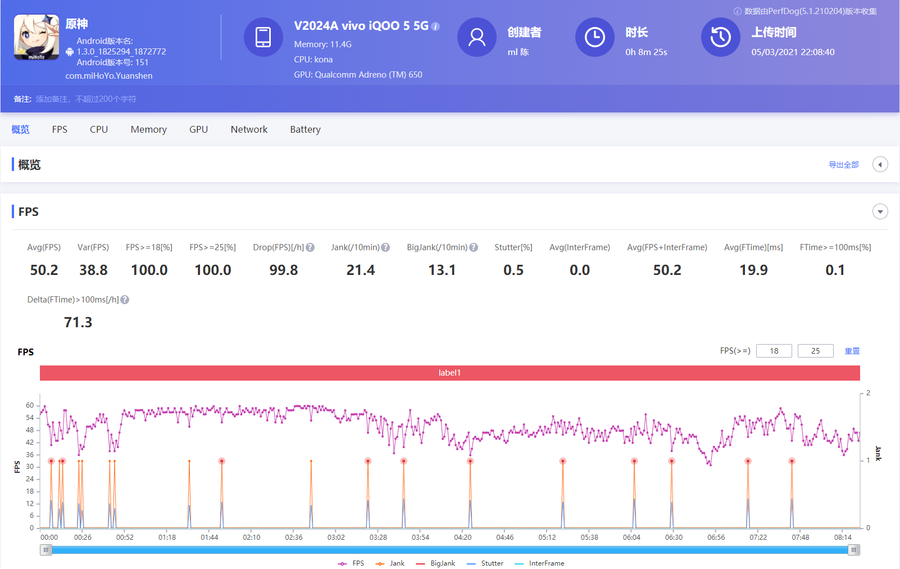This screenshot has width=900, height=569.
Task: Click the reset link beside the FPS thresholds
Action: (852, 351)
